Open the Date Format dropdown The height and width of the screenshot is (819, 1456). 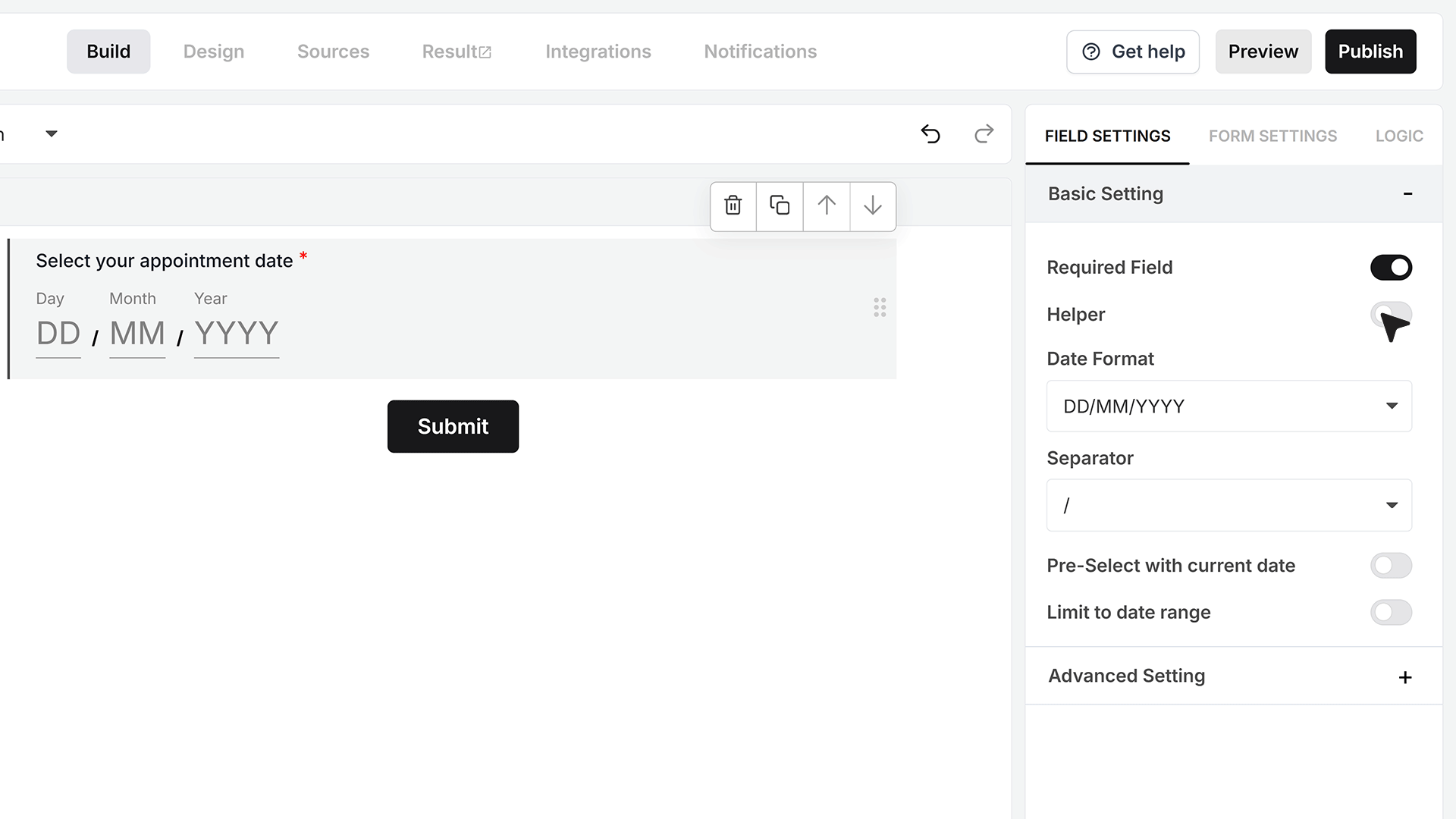(1229, 406)
